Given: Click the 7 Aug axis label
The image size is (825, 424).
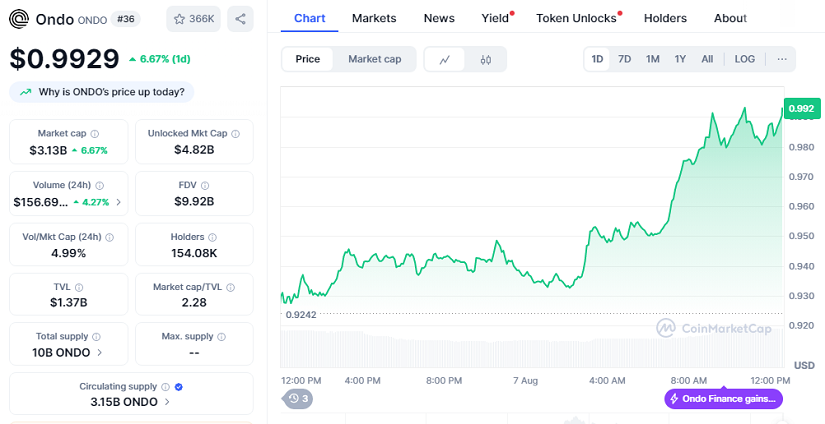Looking at the screenshot, I should click(526, 380).
